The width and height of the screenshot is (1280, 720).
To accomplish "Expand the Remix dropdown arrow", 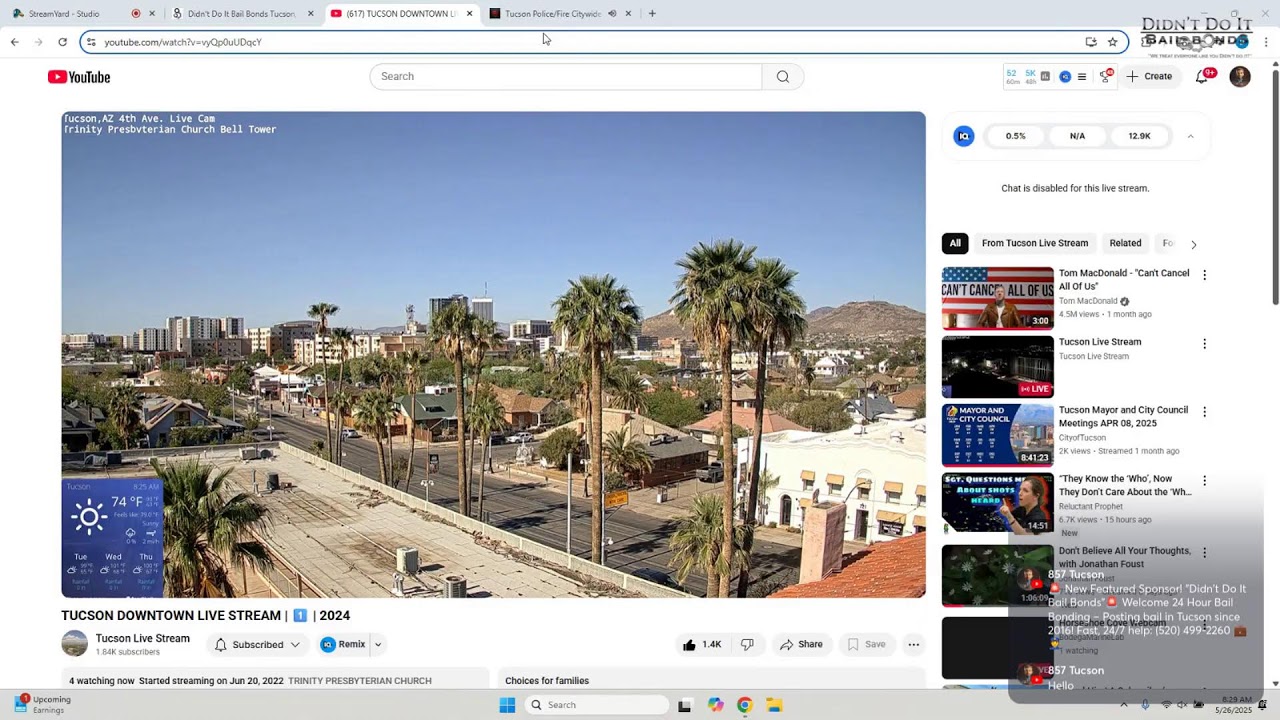I will 378,645.
